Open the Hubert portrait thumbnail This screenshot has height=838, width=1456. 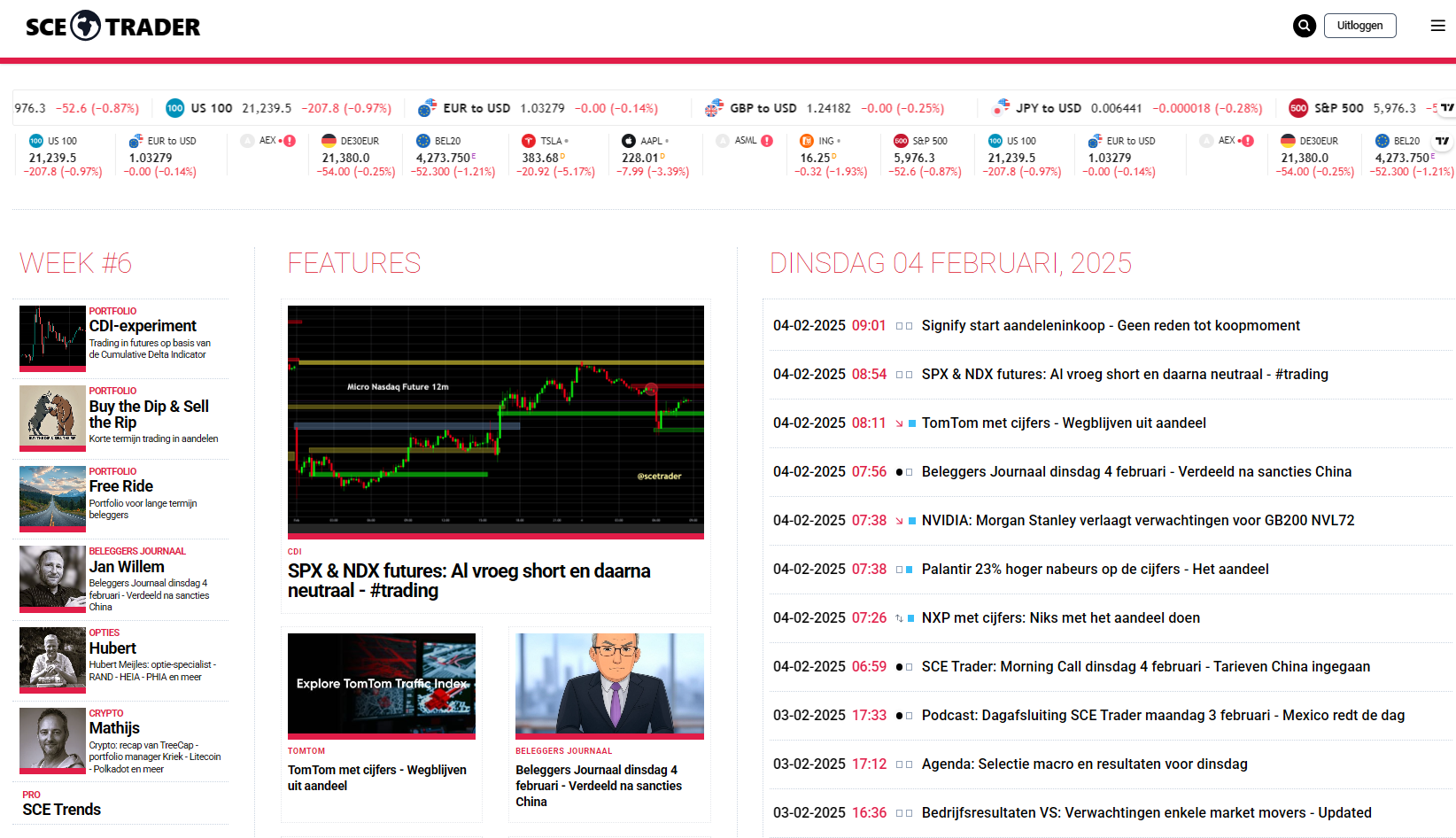click(x=53, y=660)
